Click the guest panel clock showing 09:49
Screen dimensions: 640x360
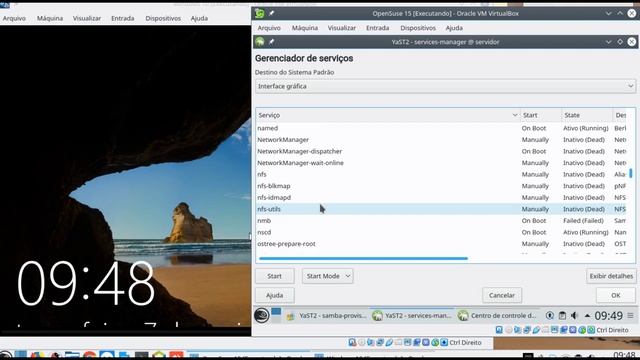tap(609, 316)
